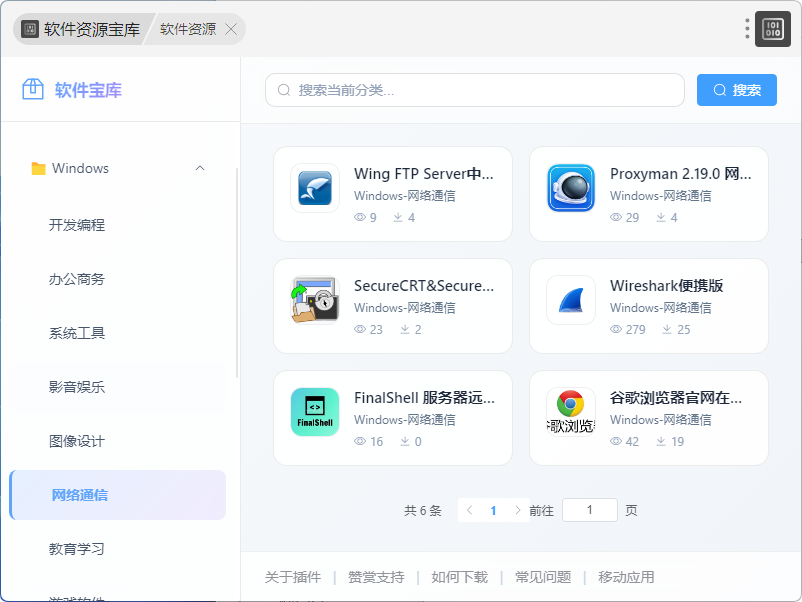Screen dimensions: 802x602
Task: Click the 共 6 条 total count text
Action: (x=422, y=510)
